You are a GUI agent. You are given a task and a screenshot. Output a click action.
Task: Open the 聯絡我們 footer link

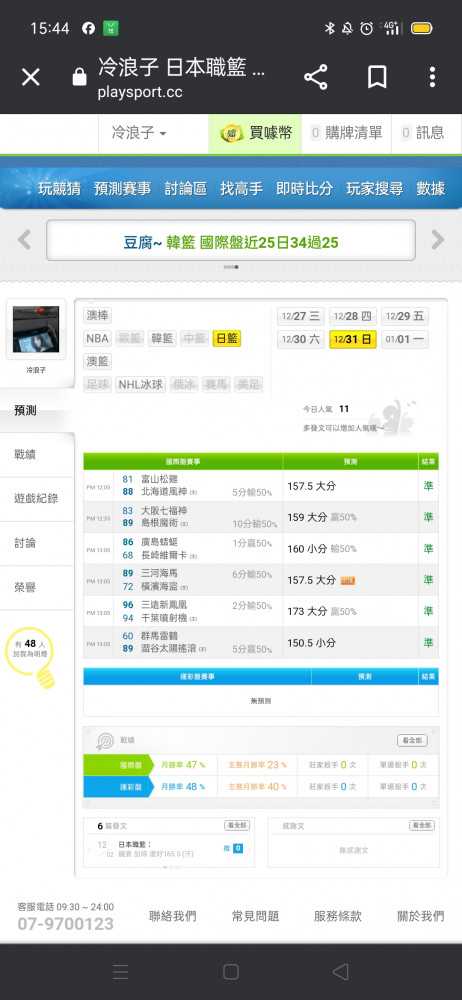click(x=172, y=916)
